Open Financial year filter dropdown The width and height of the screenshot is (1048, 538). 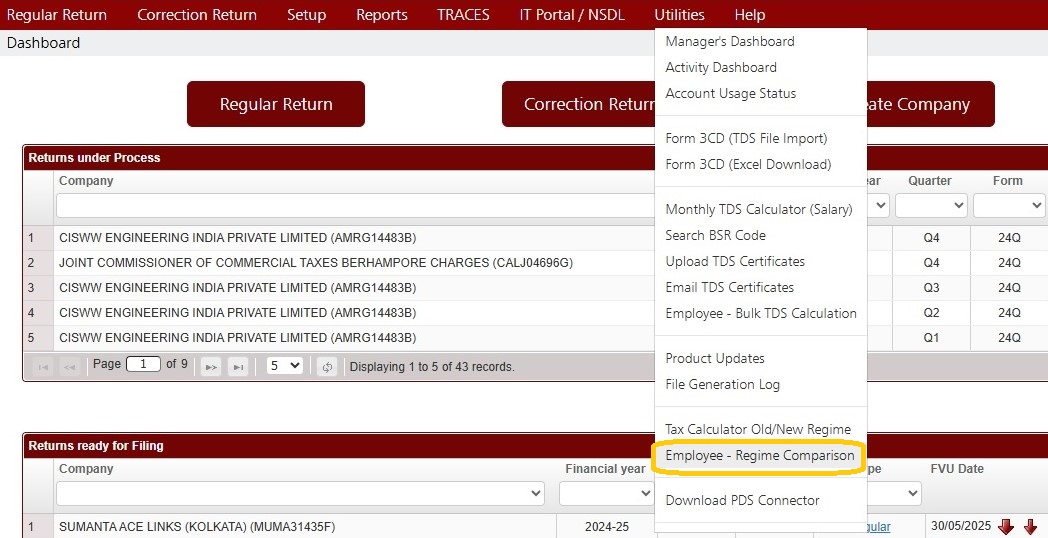click(x=606, y=494)
